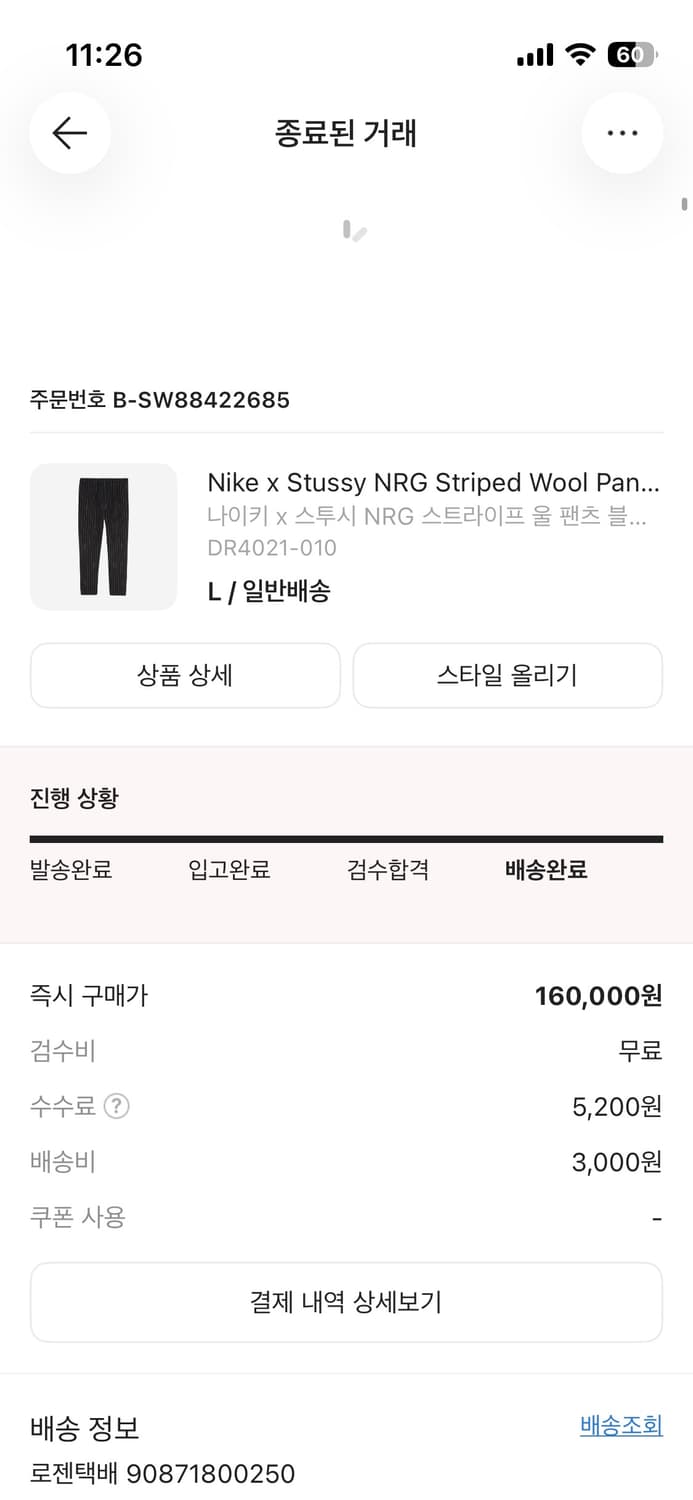Tap the cellular signal icon in status bar
This screenshot has height=1500, width=693.
pyautogui.click(x=534, y=55)
